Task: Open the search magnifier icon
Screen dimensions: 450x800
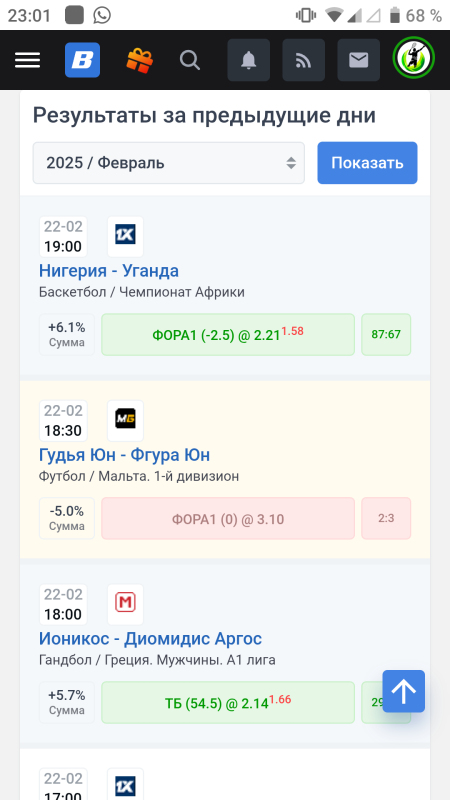Action: (x=190, y=60)
